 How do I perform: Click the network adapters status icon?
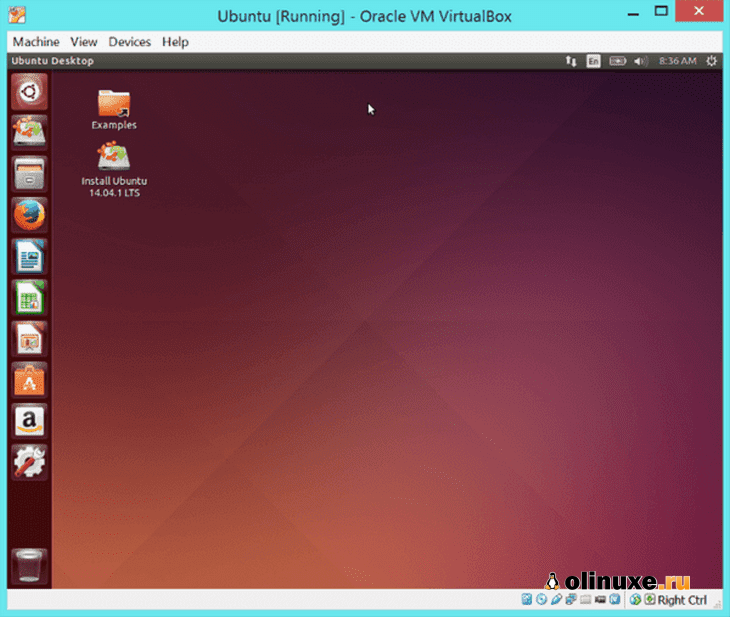[571, 599]
